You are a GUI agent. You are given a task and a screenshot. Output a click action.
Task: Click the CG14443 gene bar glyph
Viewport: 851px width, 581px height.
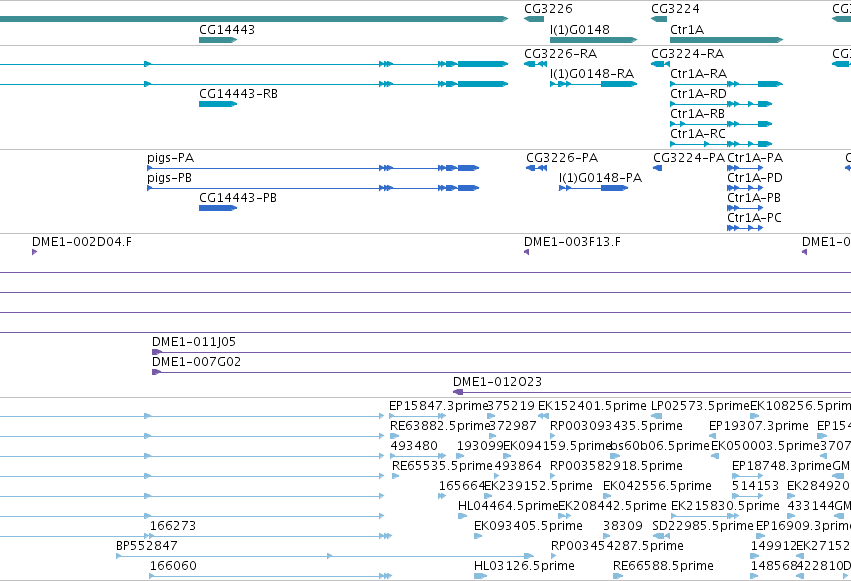coord(218,40)
